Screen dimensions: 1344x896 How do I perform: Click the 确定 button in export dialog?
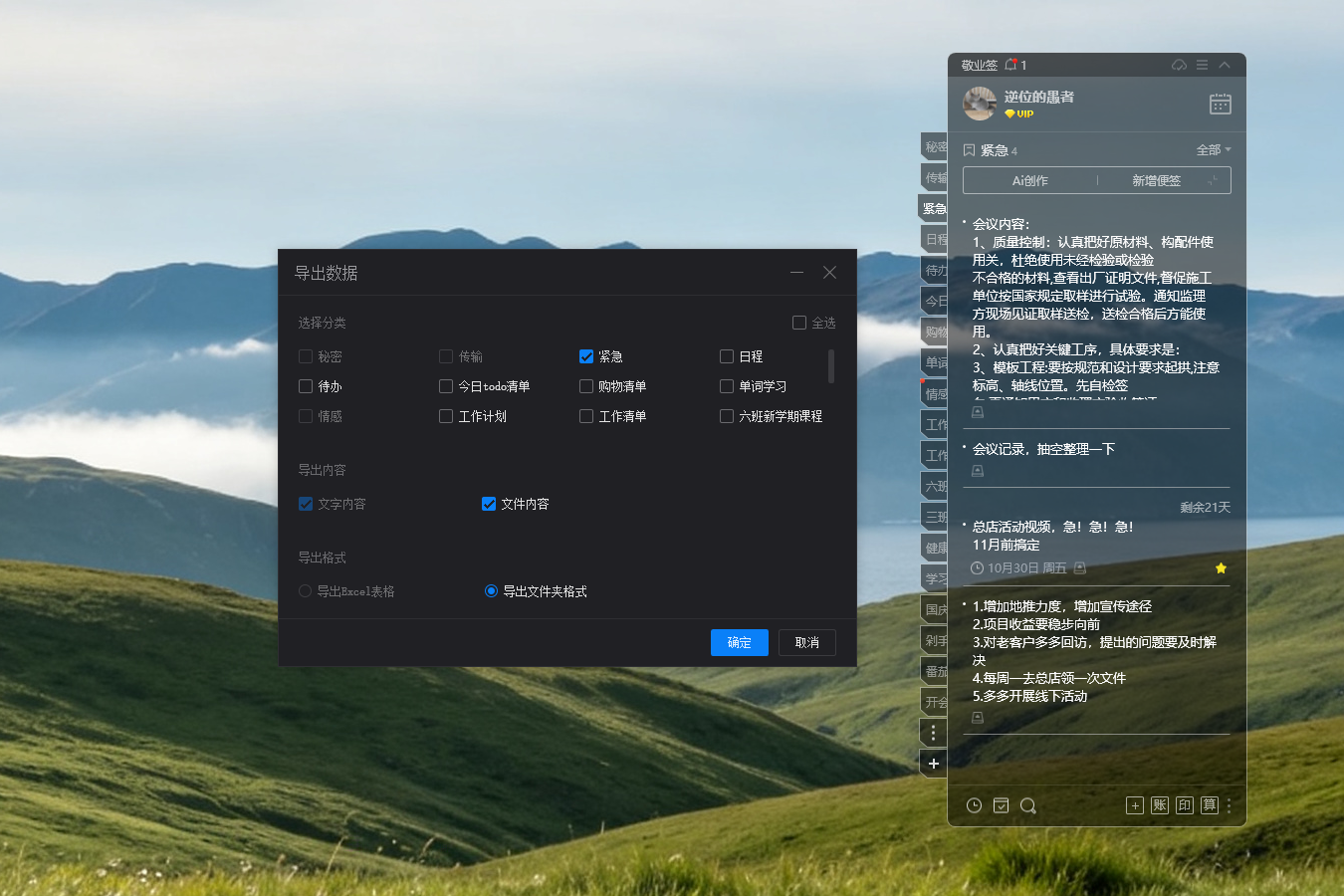point(740,642)
